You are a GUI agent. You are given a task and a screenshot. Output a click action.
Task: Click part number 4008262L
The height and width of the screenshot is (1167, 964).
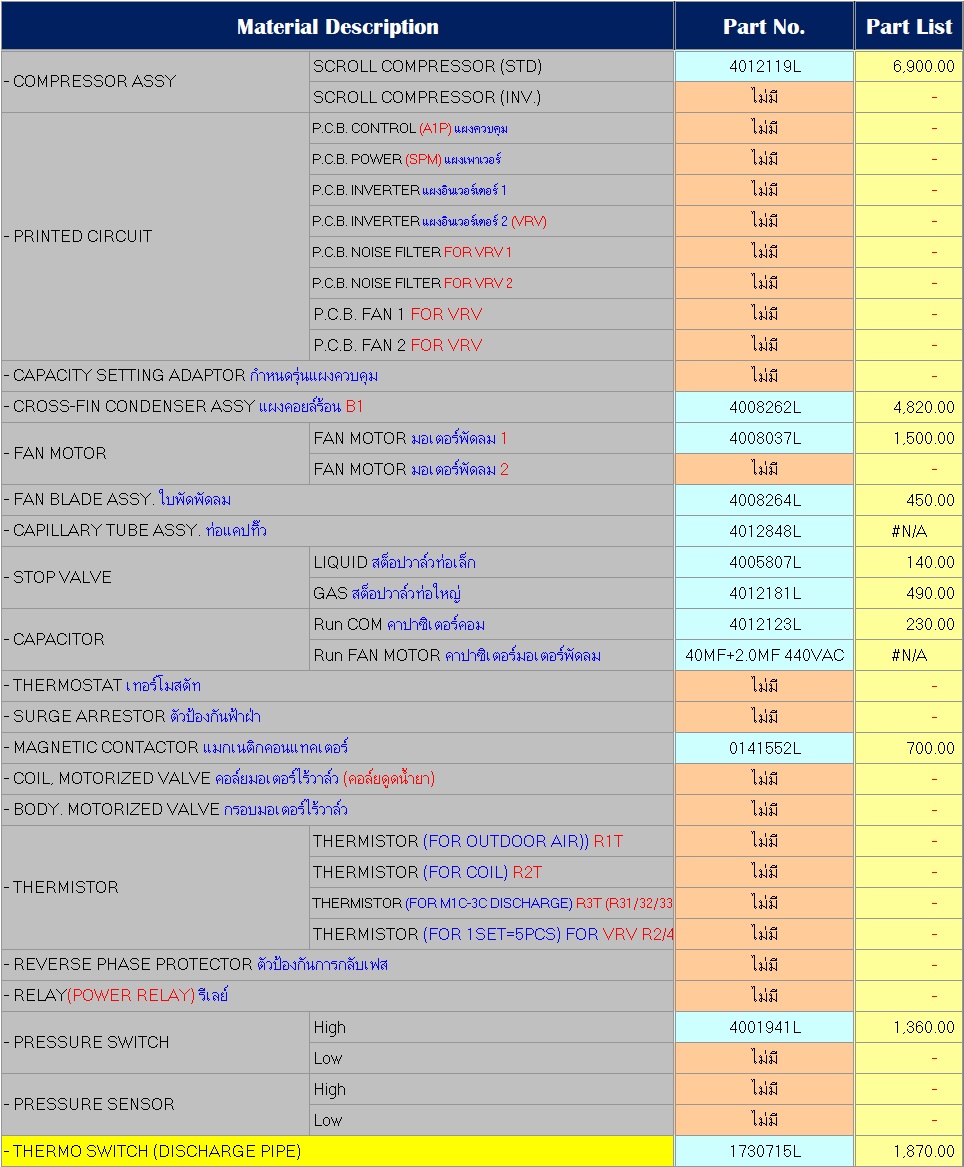[x=764, y=408]
